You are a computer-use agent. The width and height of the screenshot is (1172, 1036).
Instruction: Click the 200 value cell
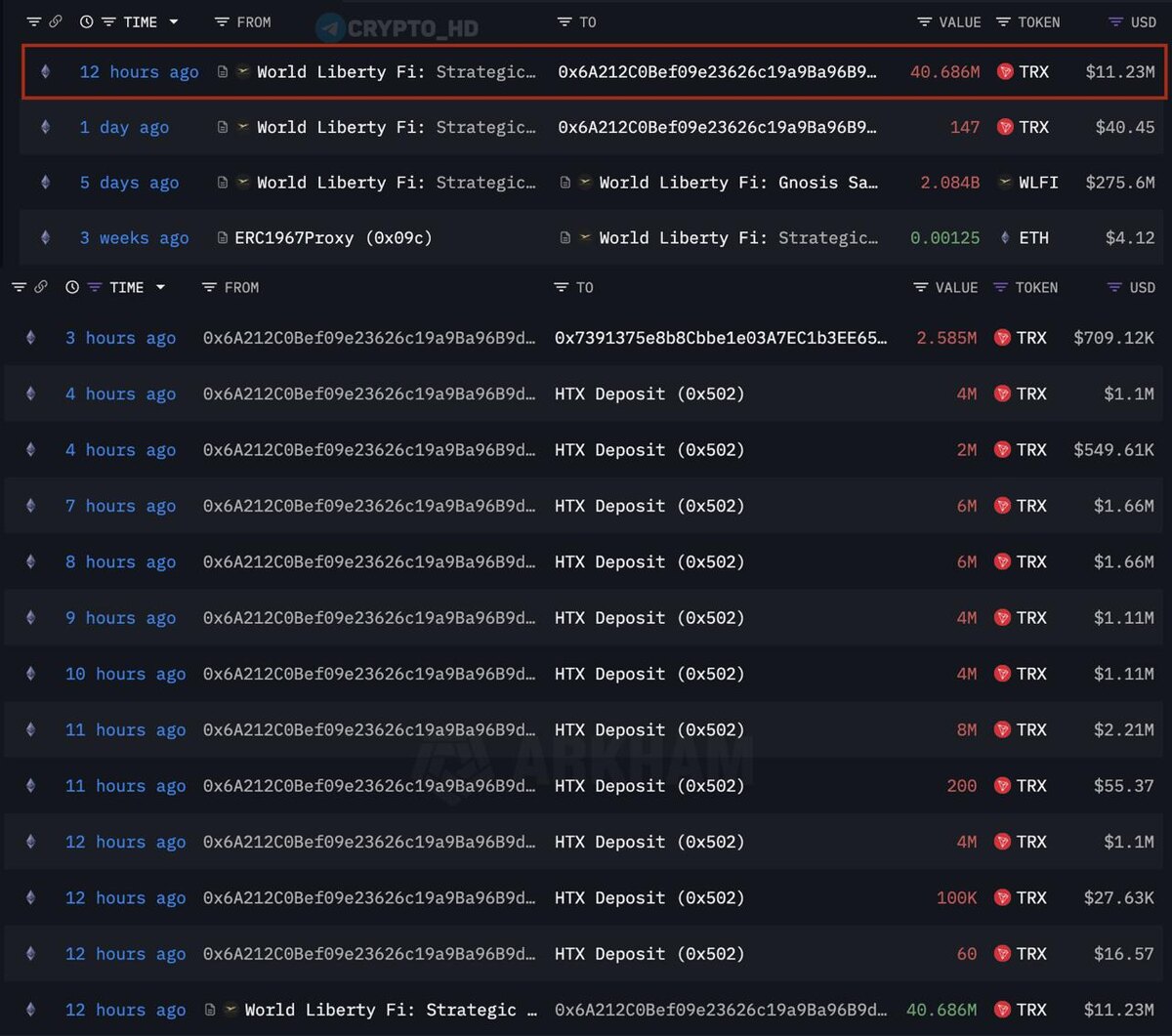coord(961,786)
